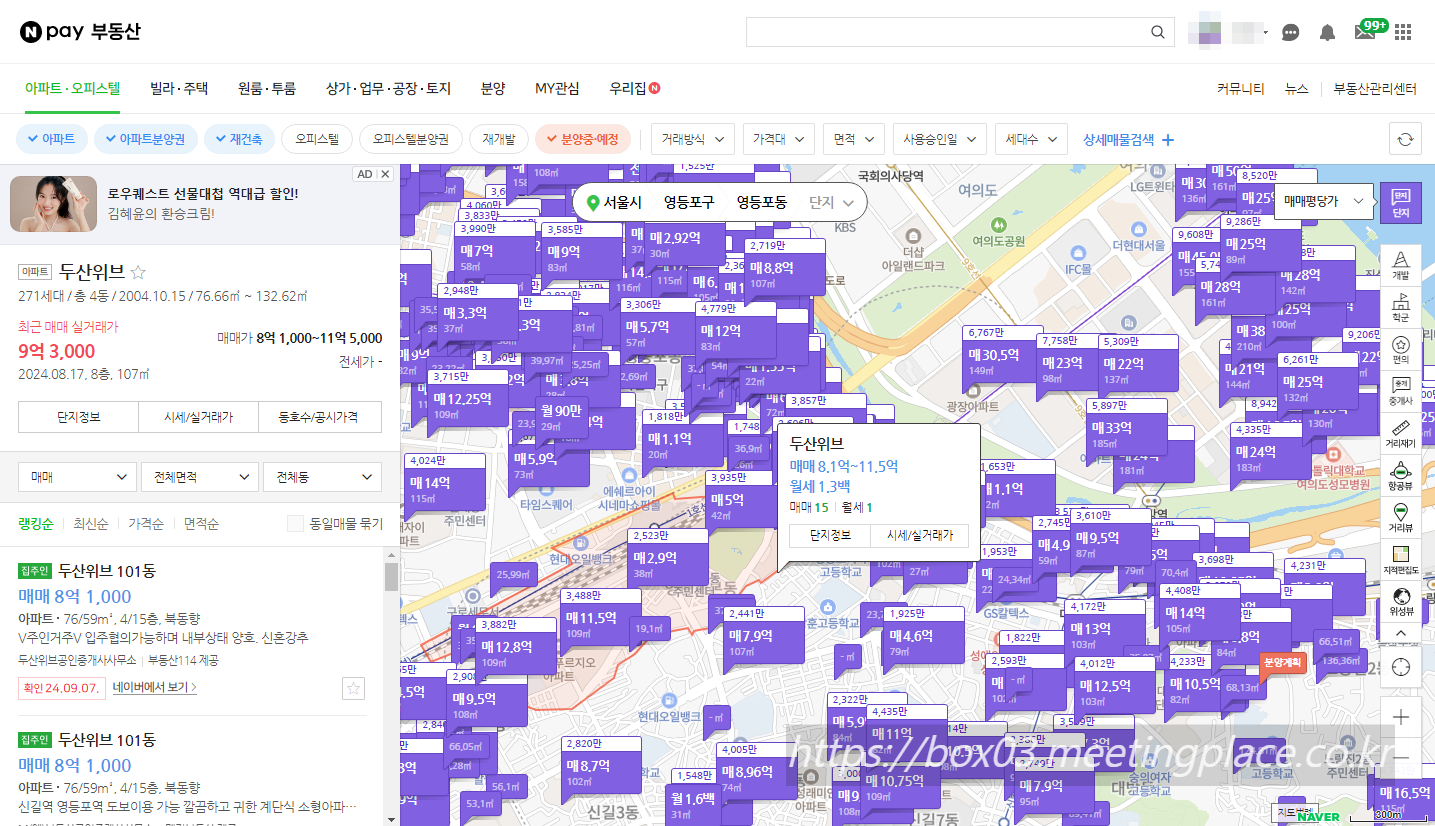Screen dimensions: 1435x826
Task: Open the 세대수 dropdown
Action: coord(1032,140)
